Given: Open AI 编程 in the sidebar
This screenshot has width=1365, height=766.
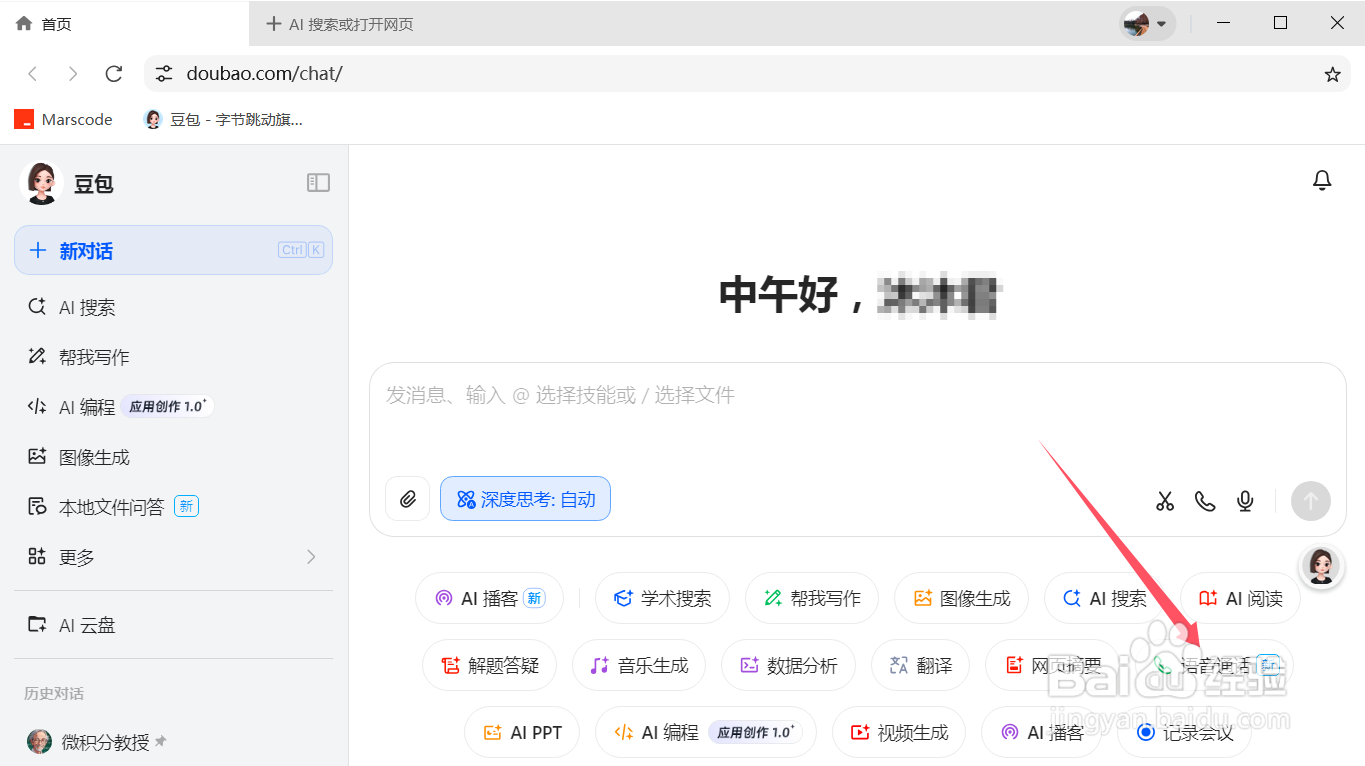Looking at the screenshot, I should [173, 407].
